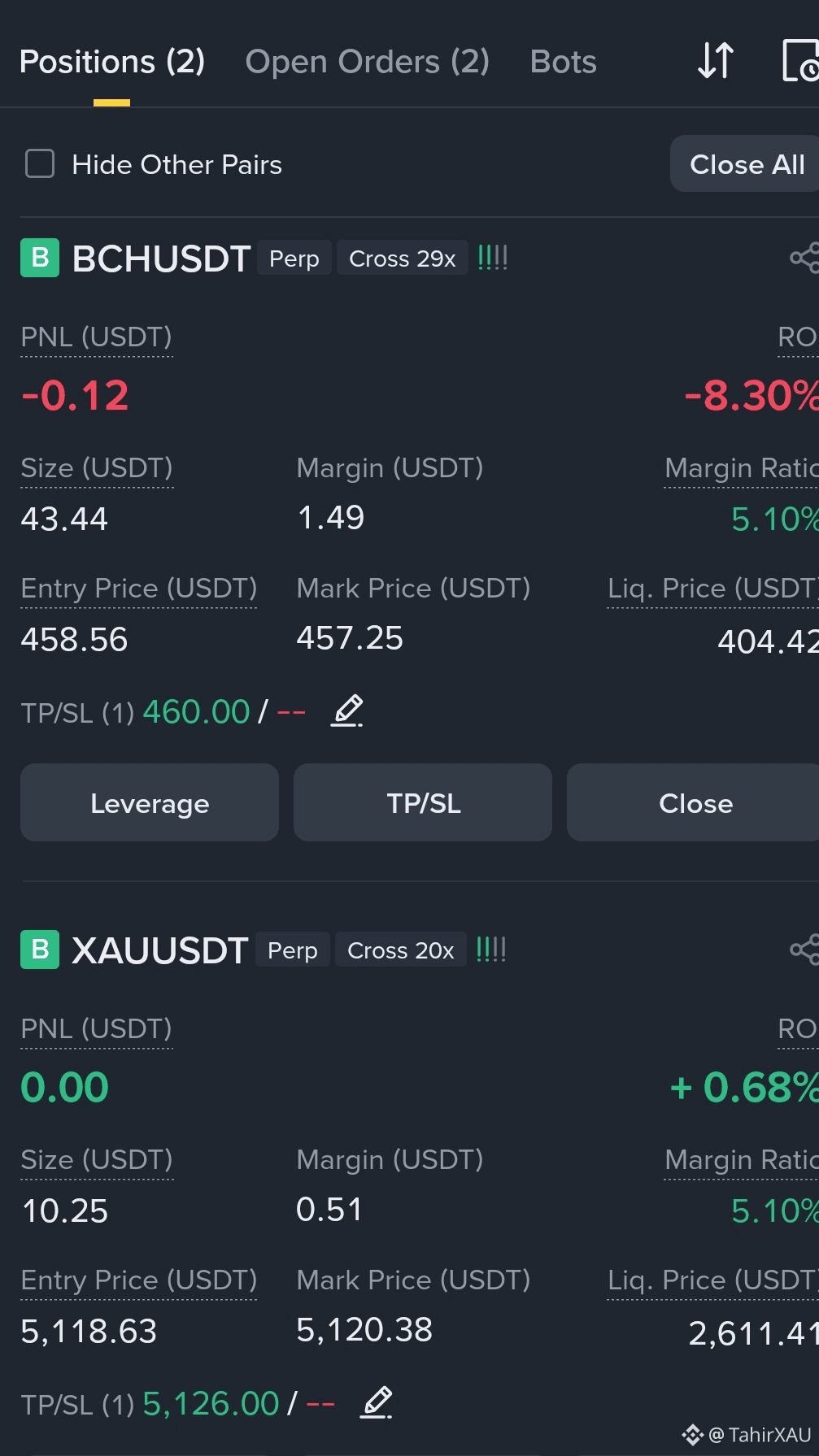The height and width of the screenshot is (1456, 819).
Task: Select the Positions (2) tab
Action: coord(112,62)
